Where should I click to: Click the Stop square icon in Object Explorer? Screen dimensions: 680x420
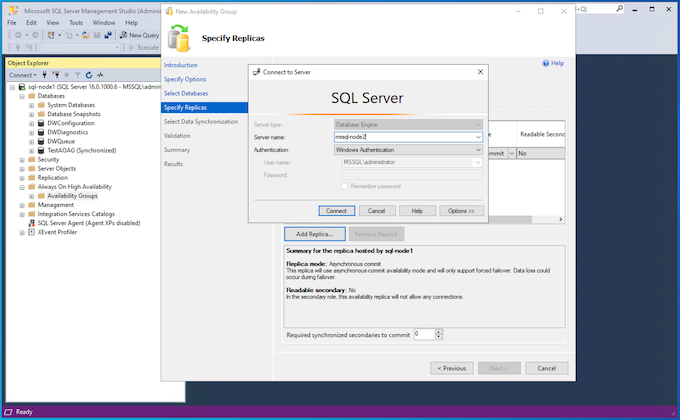(67, 75)
